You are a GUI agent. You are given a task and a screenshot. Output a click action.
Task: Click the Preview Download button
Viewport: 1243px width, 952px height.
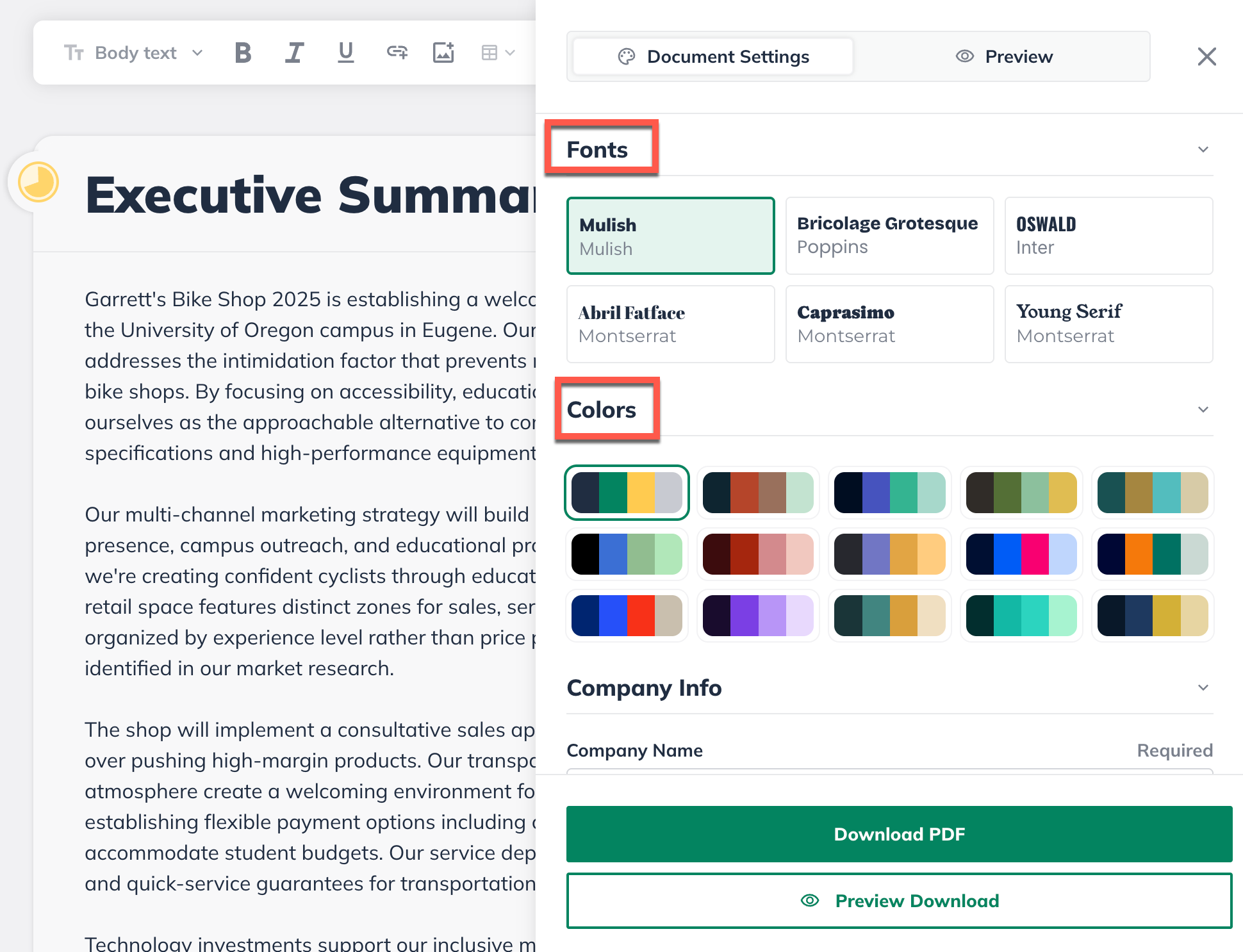tap(899, 901)
